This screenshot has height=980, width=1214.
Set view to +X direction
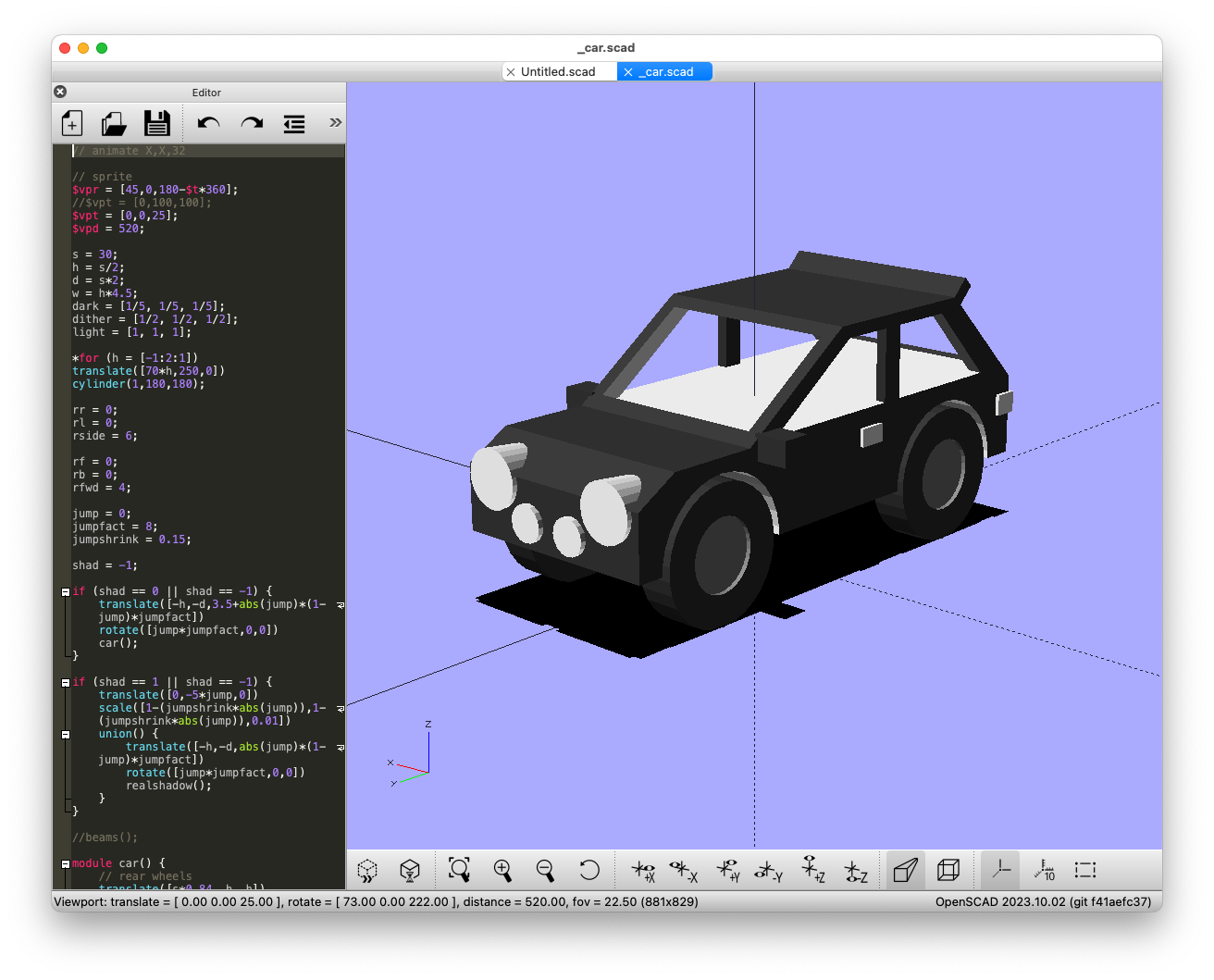(643, 870)
